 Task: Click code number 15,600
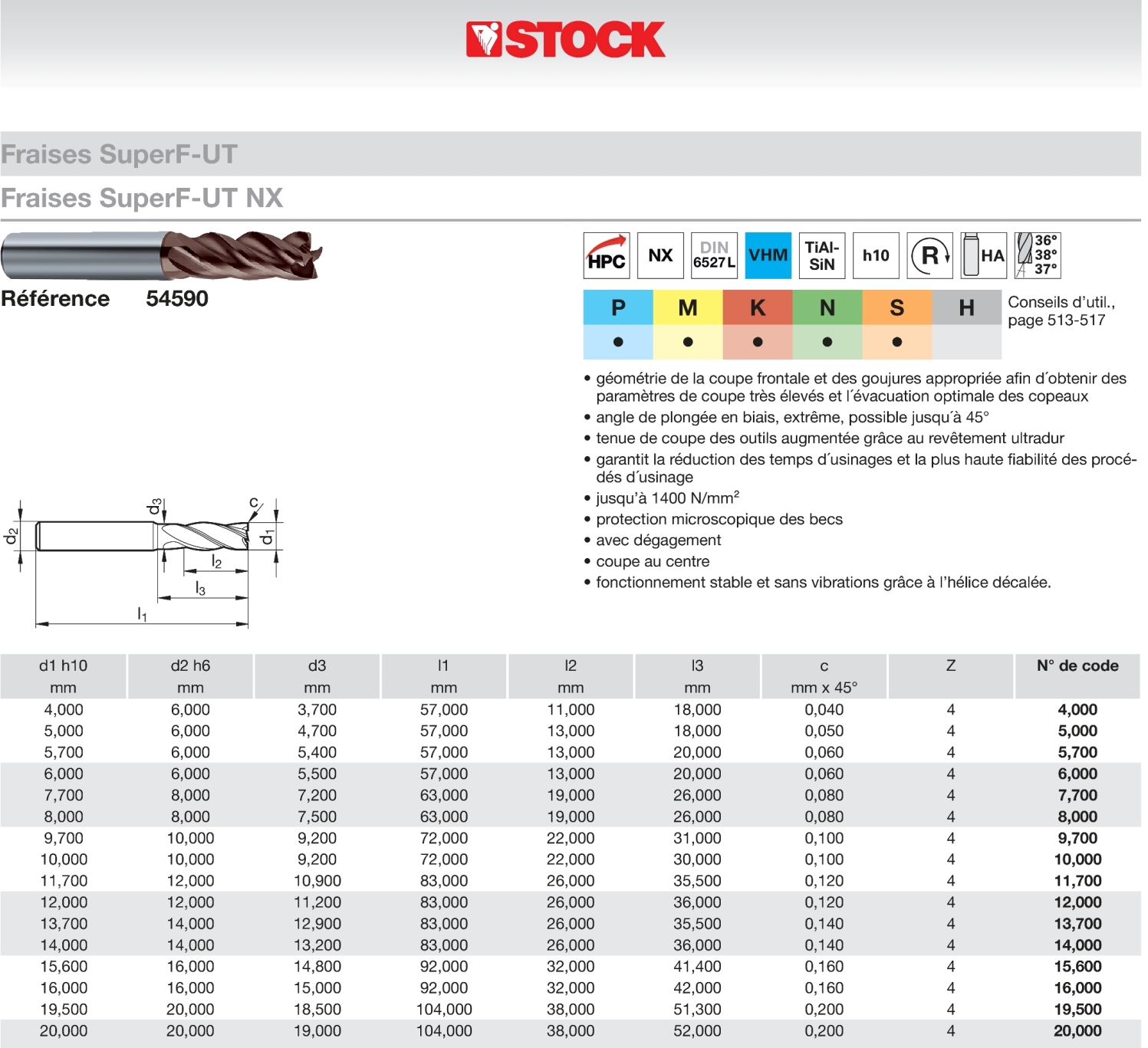point(1077,968)
